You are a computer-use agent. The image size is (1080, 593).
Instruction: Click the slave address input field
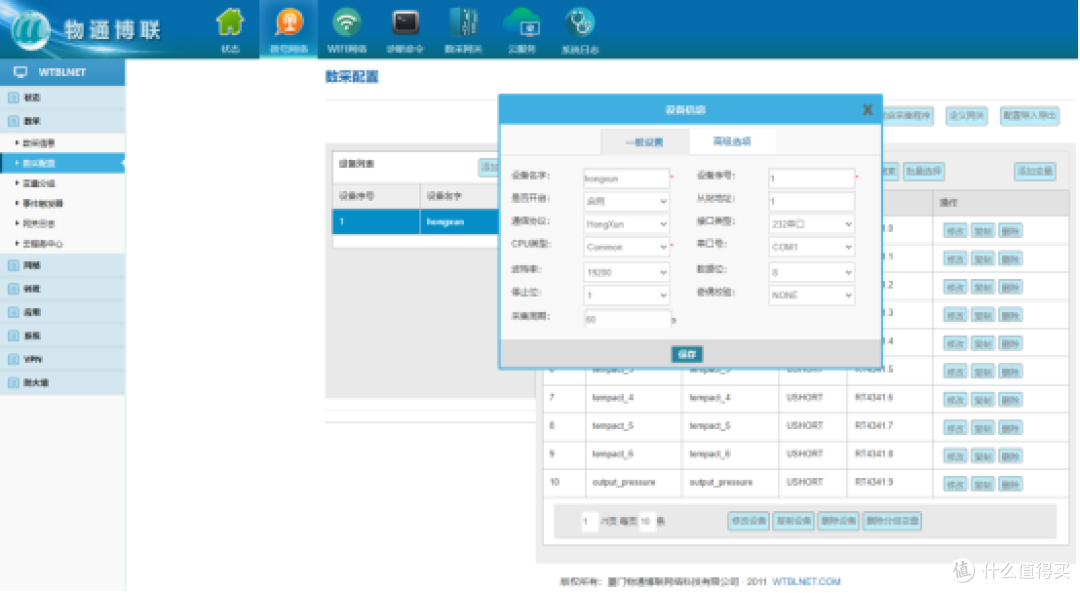[811, 201]
